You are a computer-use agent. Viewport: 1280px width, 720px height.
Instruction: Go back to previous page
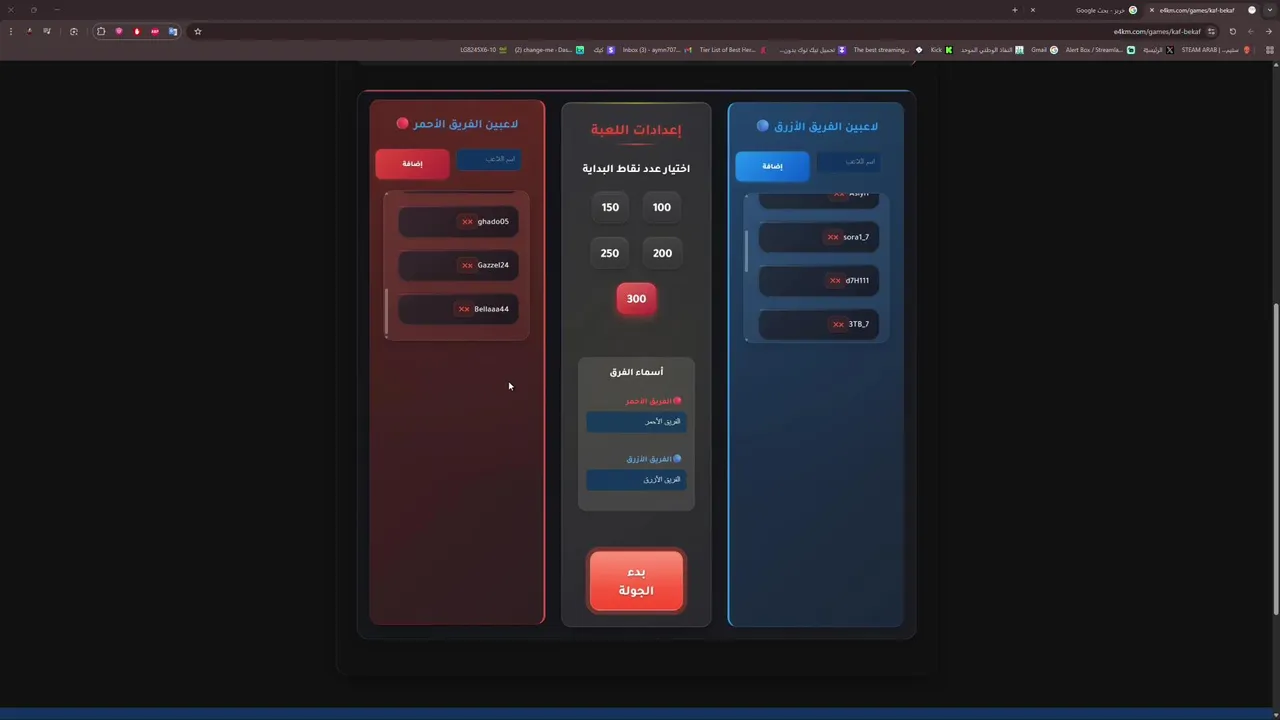click(x=1269, y=31)
